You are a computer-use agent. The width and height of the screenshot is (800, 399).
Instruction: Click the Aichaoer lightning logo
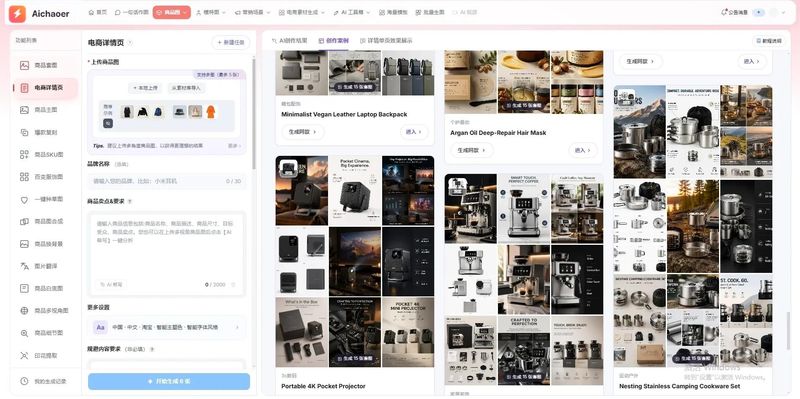click(17, 14)
